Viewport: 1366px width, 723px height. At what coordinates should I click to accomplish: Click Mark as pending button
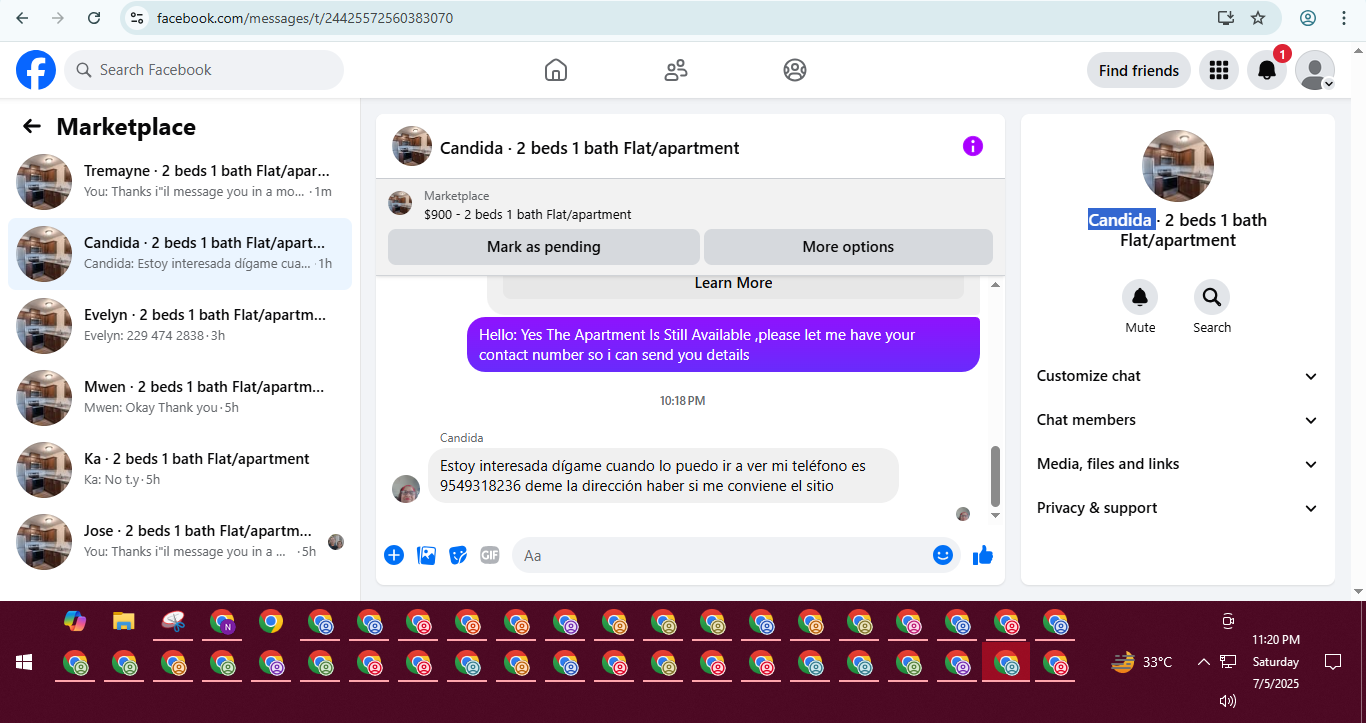(544, 247)
